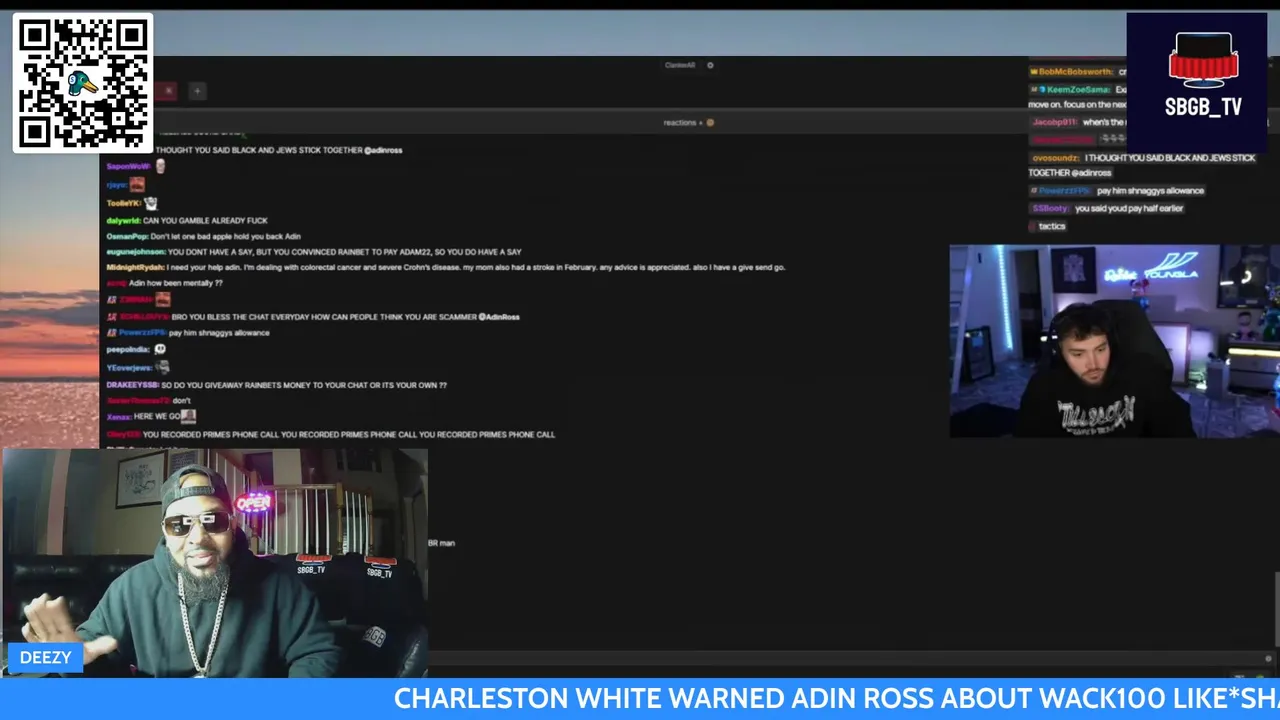Click the DEEZY host camera overlay

point(215,563)
